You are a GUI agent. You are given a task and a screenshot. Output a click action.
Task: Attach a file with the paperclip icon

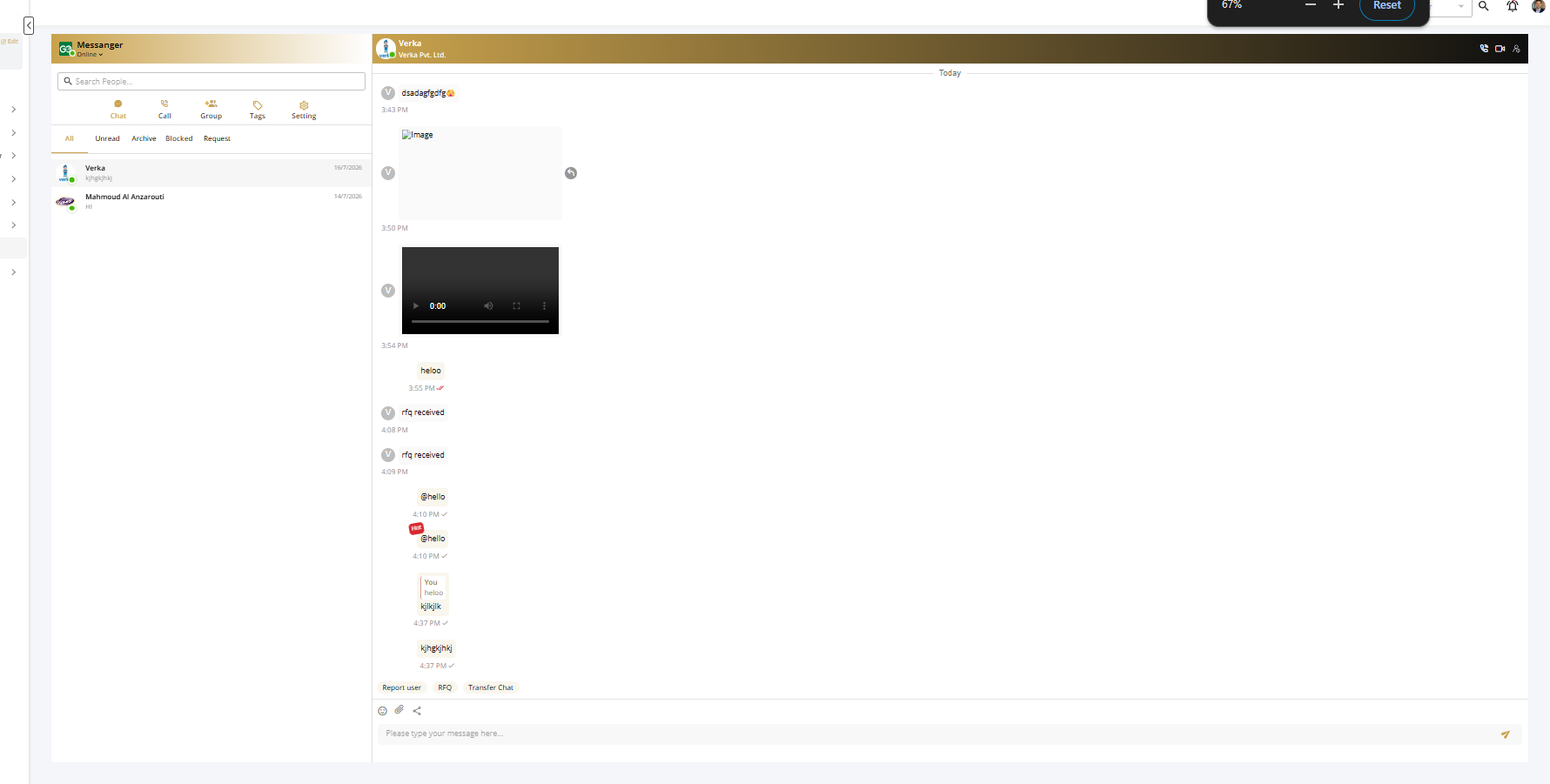(x=399, y=710)
